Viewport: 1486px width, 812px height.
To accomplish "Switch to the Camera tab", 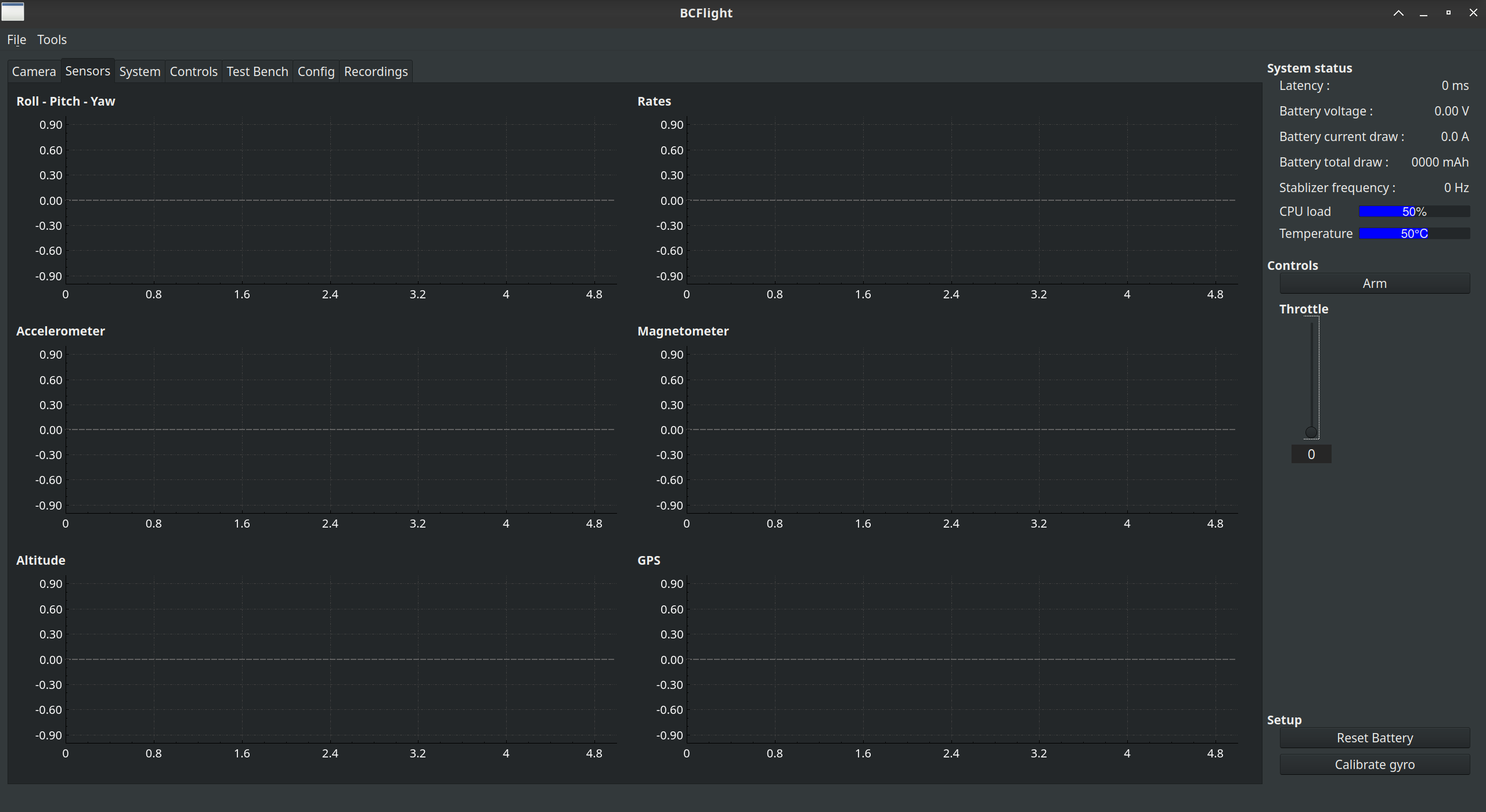I will pos(34,71).
